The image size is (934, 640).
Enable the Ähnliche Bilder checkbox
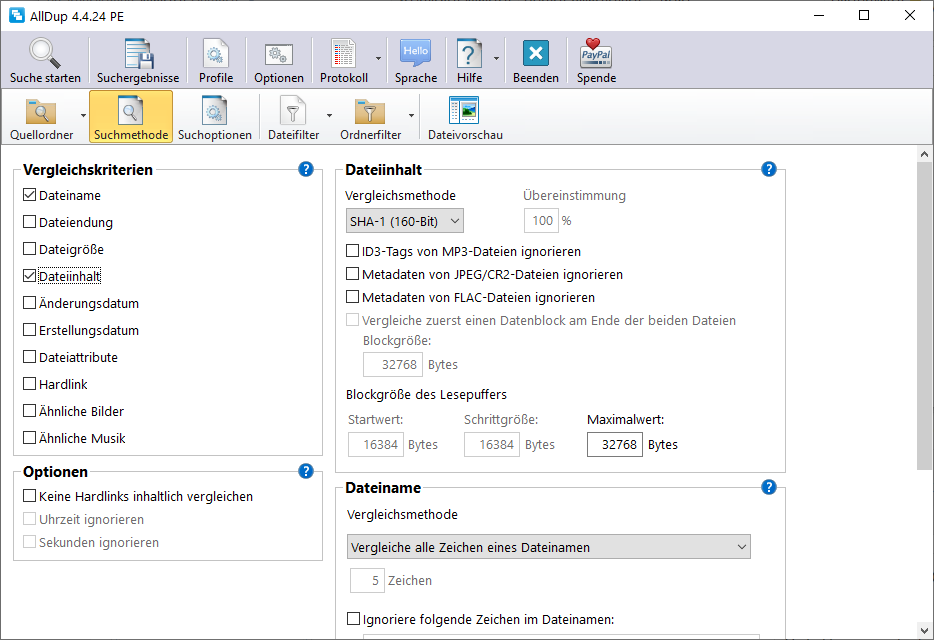(30, 412)
